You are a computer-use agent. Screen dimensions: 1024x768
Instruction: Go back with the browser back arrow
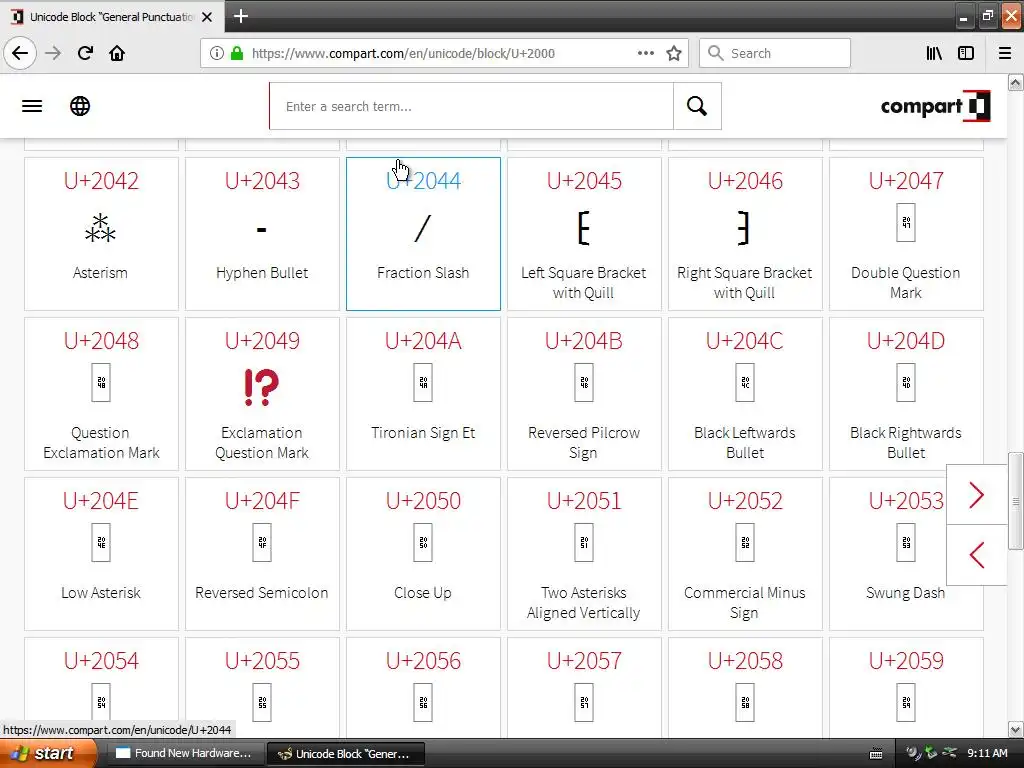click(x=20, y=53)
